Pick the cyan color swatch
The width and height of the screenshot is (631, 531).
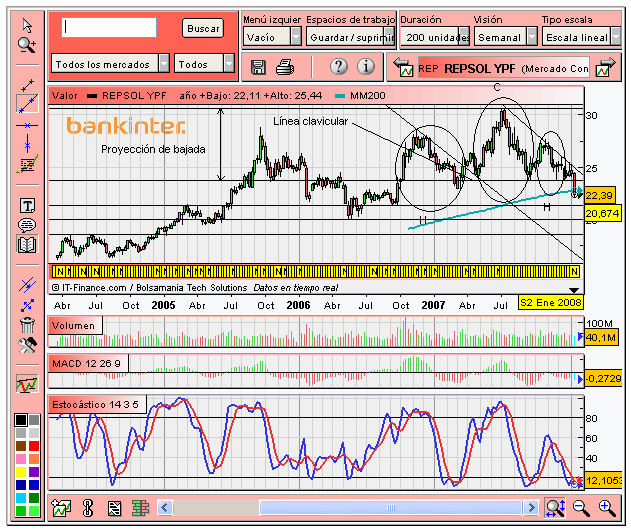coord(21,498)
